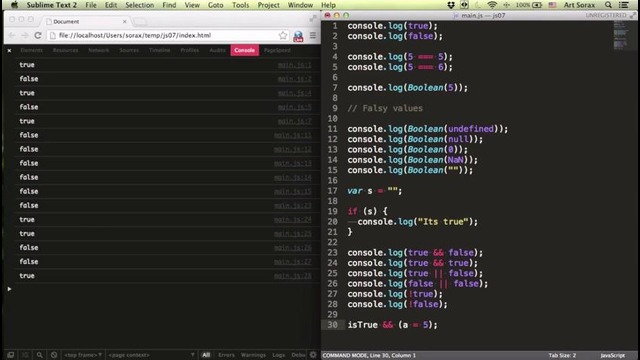Select the Logs console filter
This screenshot has width=640, height=360.
tap(279, 355)
